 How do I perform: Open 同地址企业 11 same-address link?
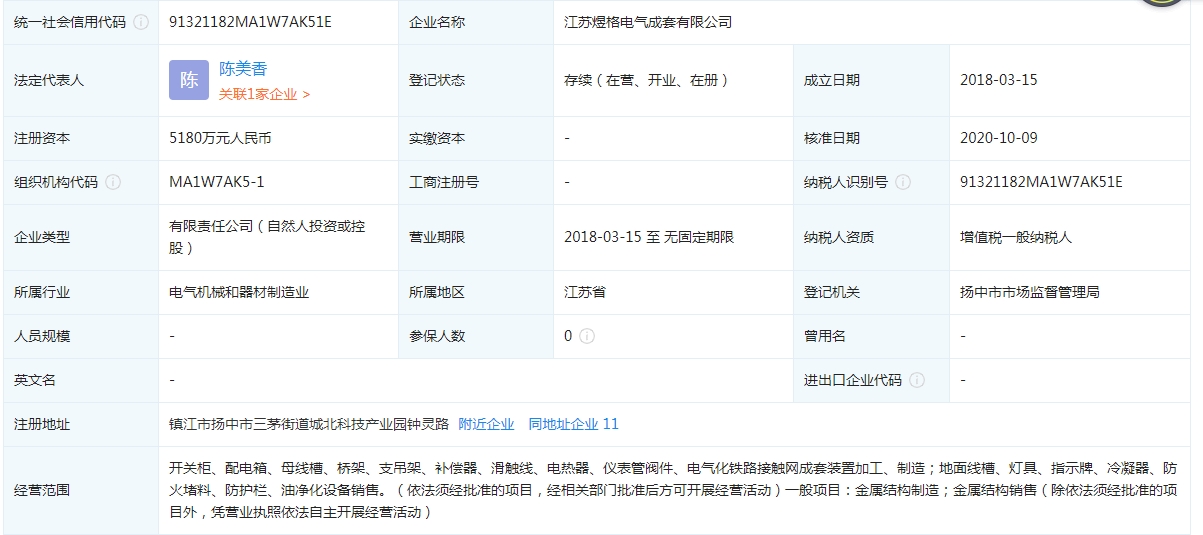click(x=573, y=424)
